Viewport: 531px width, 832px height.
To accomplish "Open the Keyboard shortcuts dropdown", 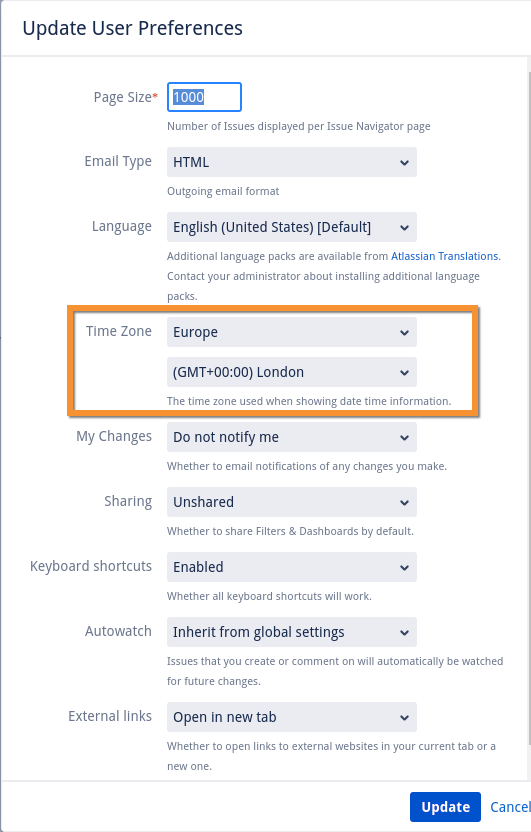I will pyautogui.click(x=292, y=567).
